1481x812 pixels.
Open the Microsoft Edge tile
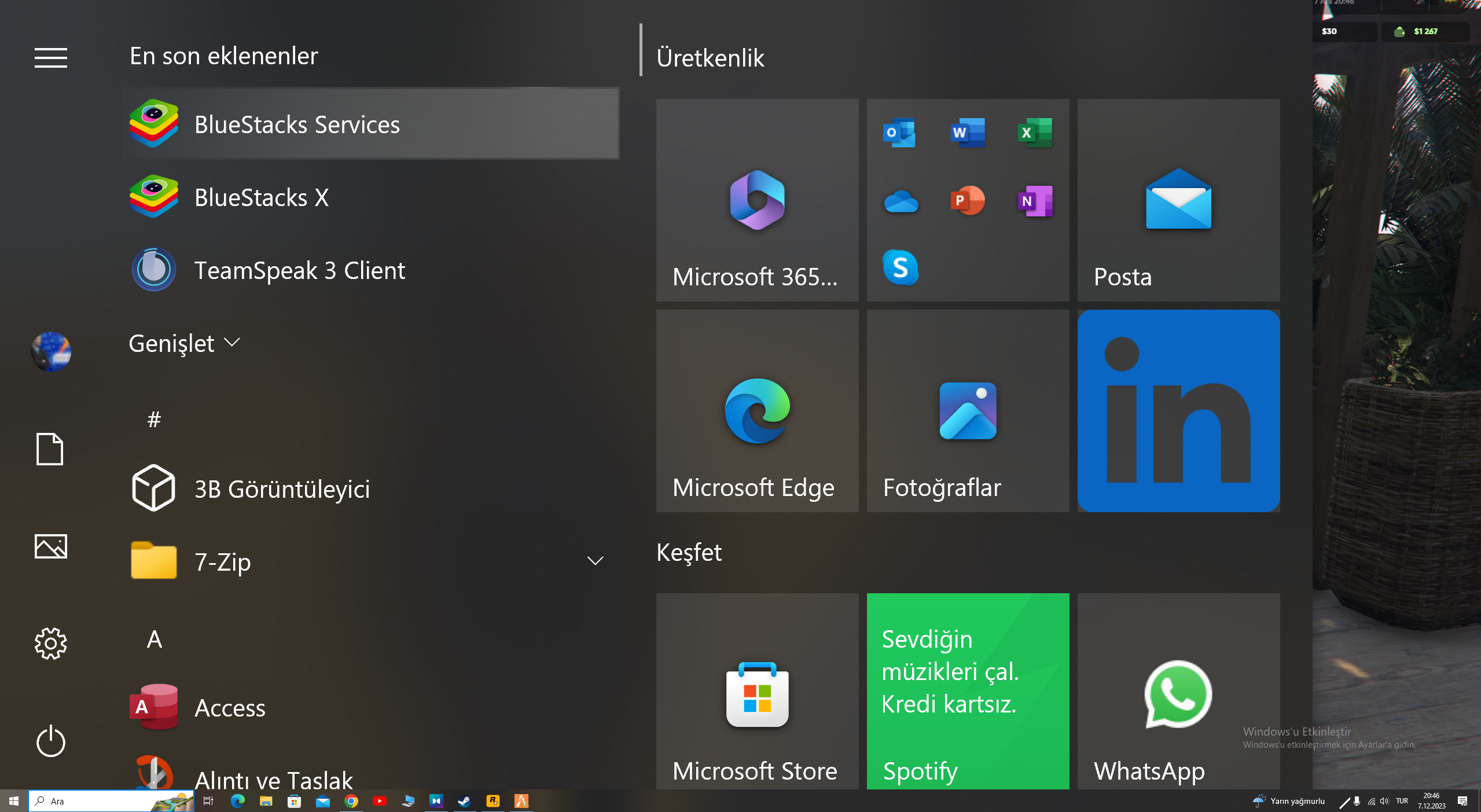tap(757, 411)
